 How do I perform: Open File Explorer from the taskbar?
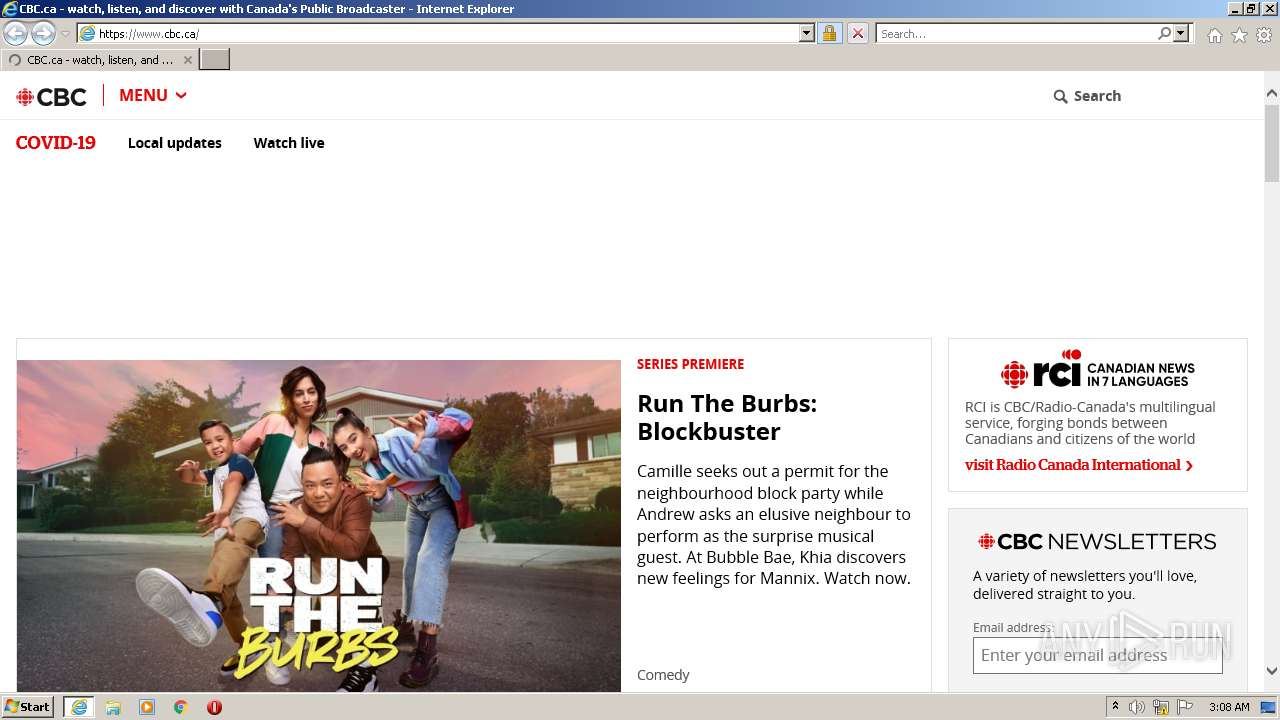click(x=113, y=707)
